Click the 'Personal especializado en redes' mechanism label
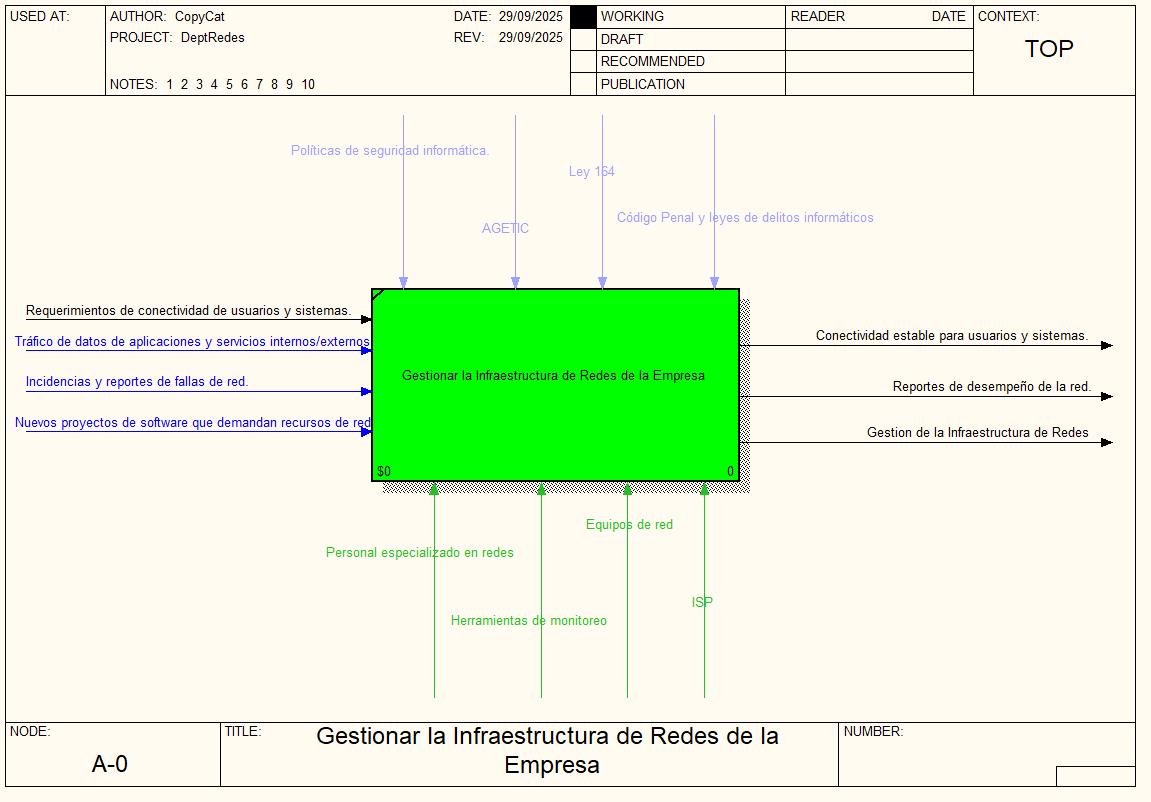The width and height of the screenshot is (1151, 802). 419,553
